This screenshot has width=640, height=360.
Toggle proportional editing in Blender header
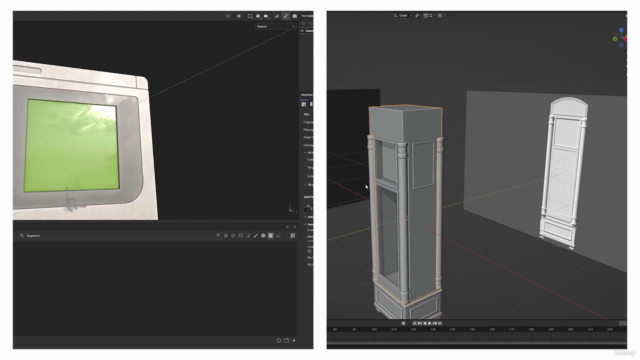[440, 16]
